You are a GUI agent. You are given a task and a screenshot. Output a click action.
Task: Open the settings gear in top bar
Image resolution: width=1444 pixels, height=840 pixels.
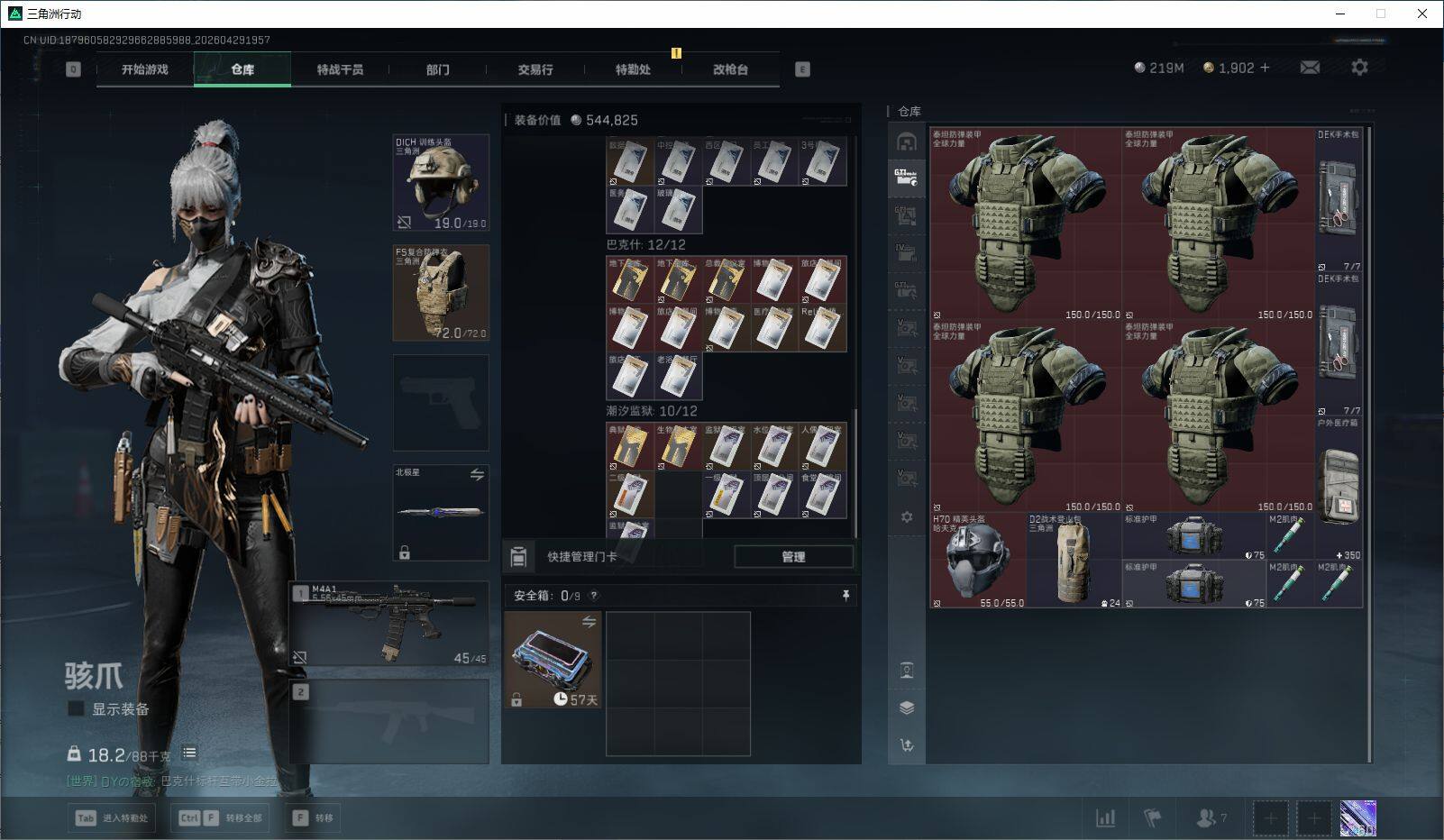coord(1359,68)
